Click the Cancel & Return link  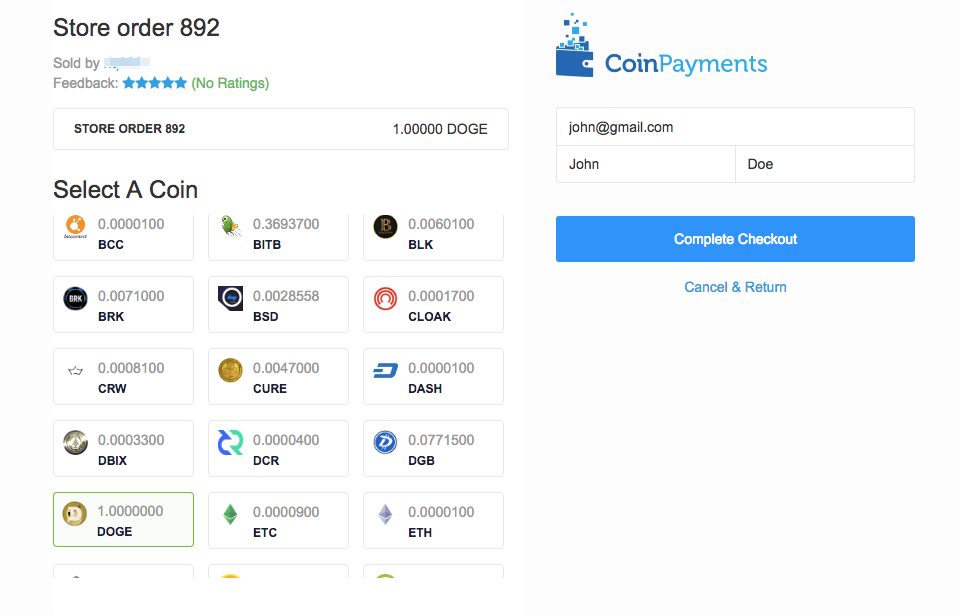pyautogui.click(x=735, y=287)
